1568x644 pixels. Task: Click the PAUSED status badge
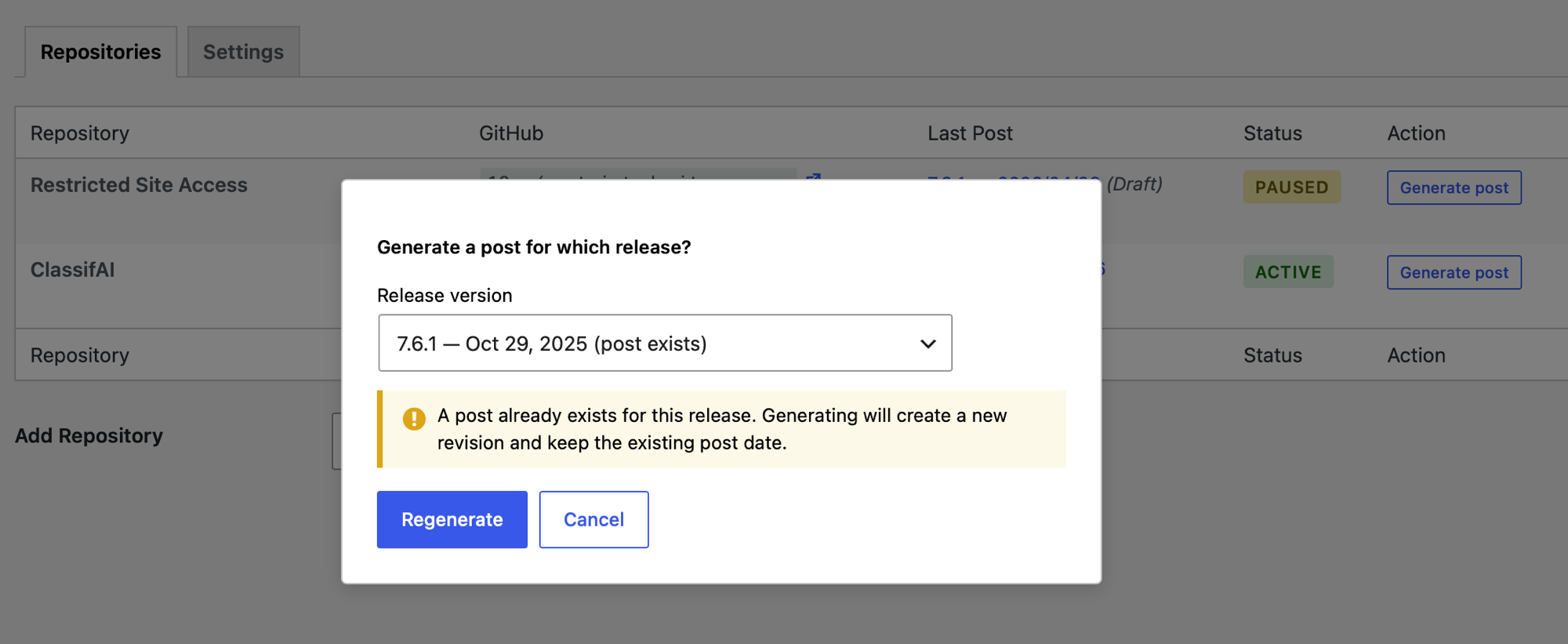point(1291,187)
